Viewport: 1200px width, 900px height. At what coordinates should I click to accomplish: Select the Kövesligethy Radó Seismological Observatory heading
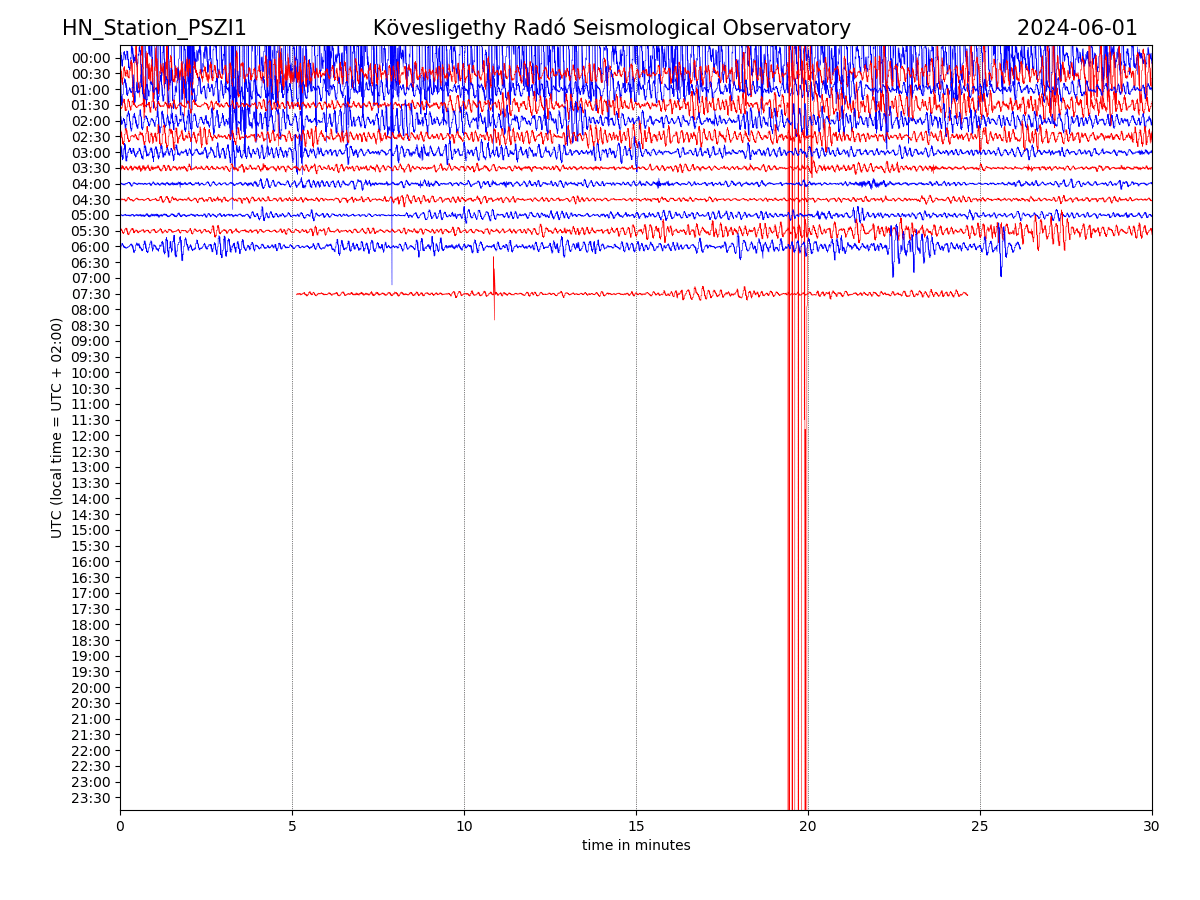pyautogui.click(x=611, y=28)
